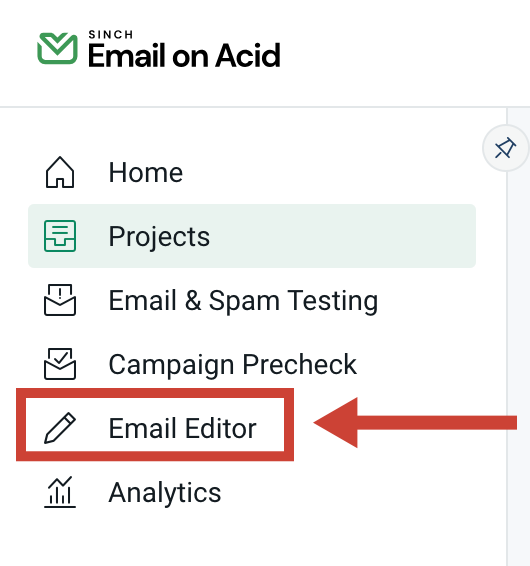Click the Campaign Precheck checkmark envelope icon
The image size is (530, 566).
coord(60,364)
